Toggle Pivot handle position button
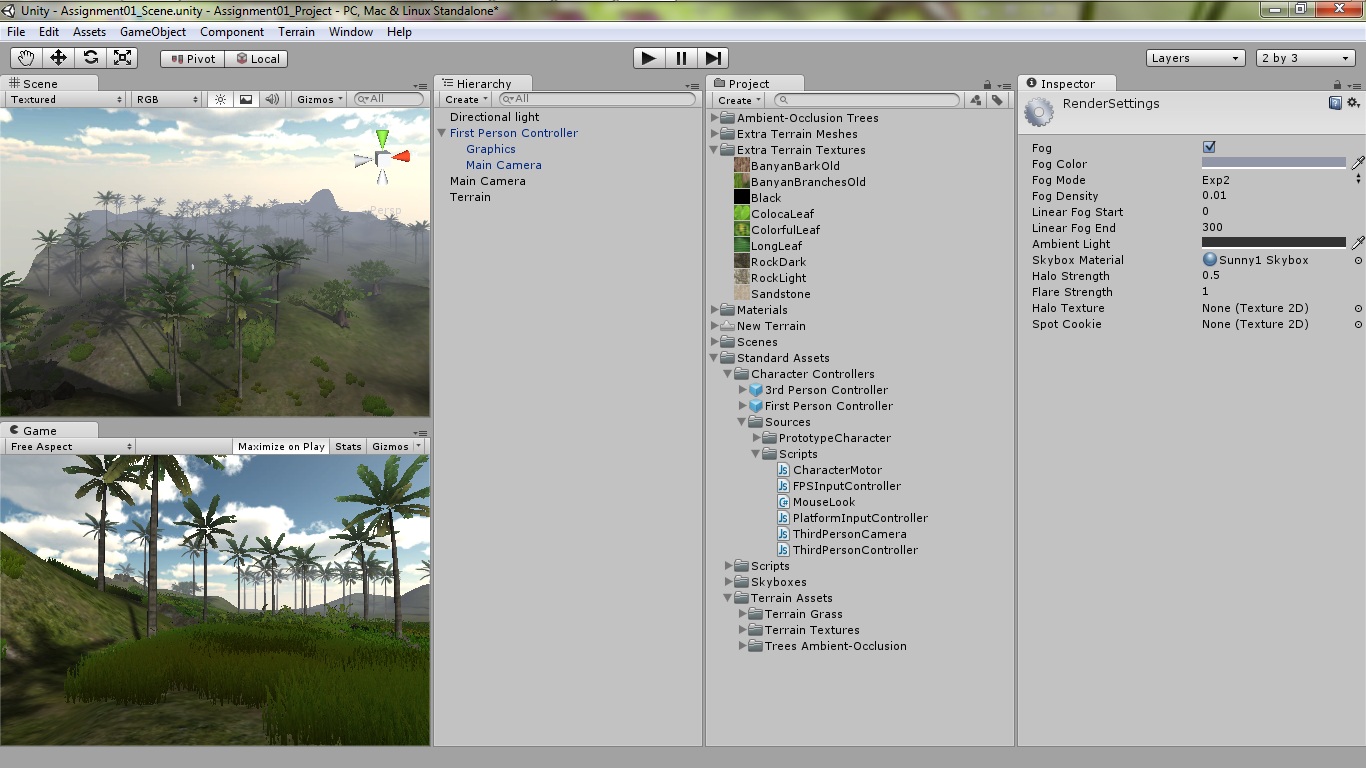Image resolution: width=1366 pixels, height=768 pixels. pos(193,58)
